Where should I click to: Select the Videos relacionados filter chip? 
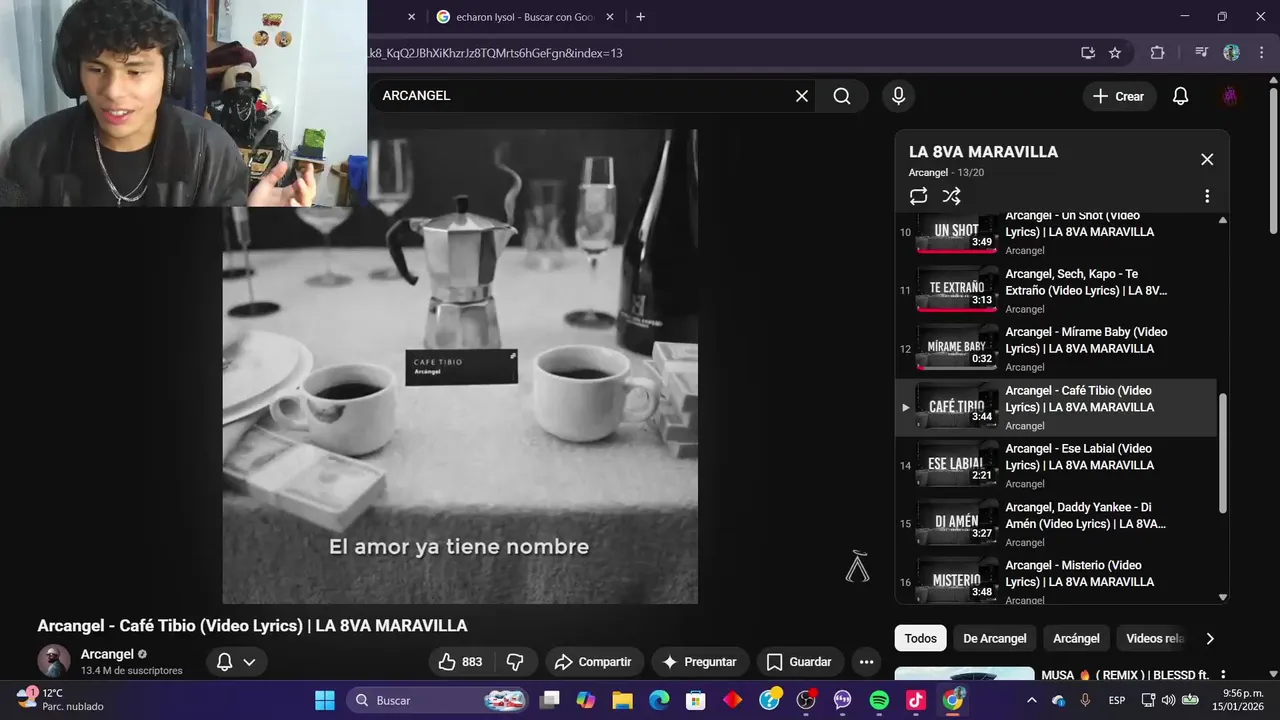click(1154, 638)
